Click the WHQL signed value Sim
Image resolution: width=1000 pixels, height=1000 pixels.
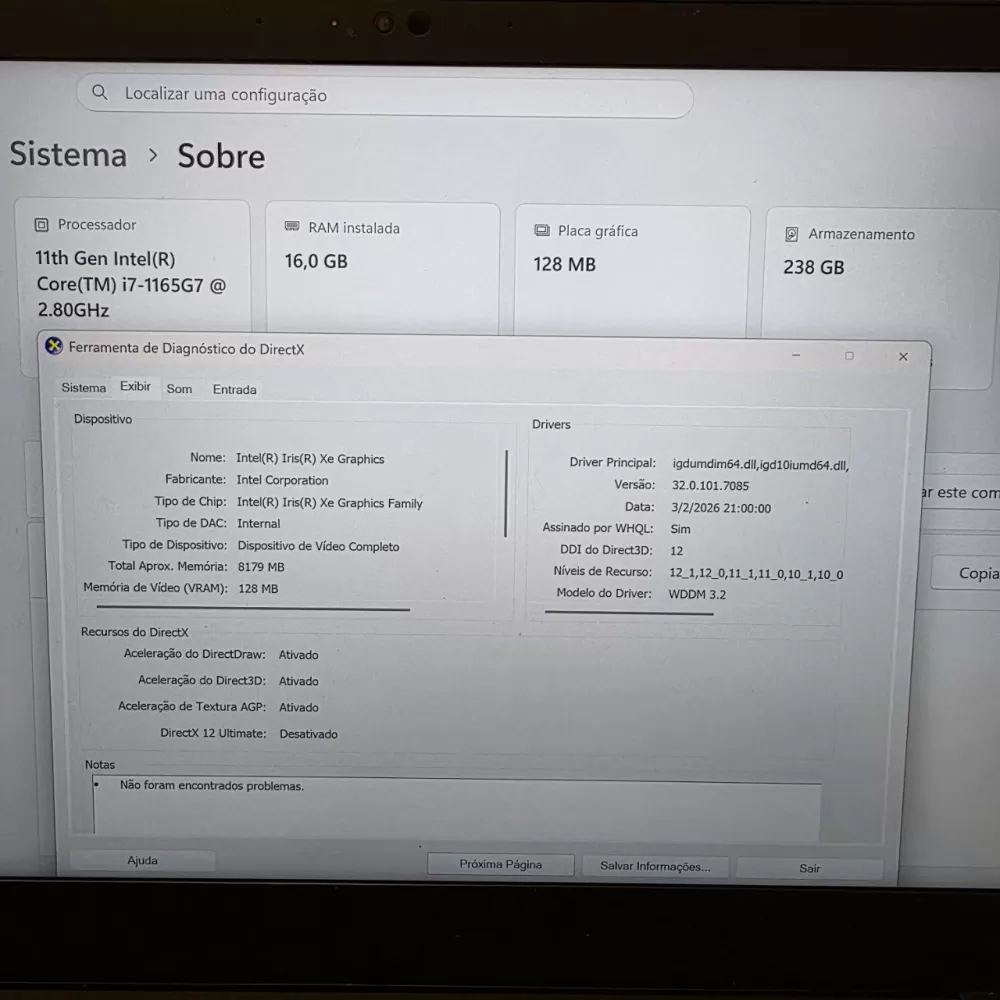pyautogui.click(x=680, y=529)
